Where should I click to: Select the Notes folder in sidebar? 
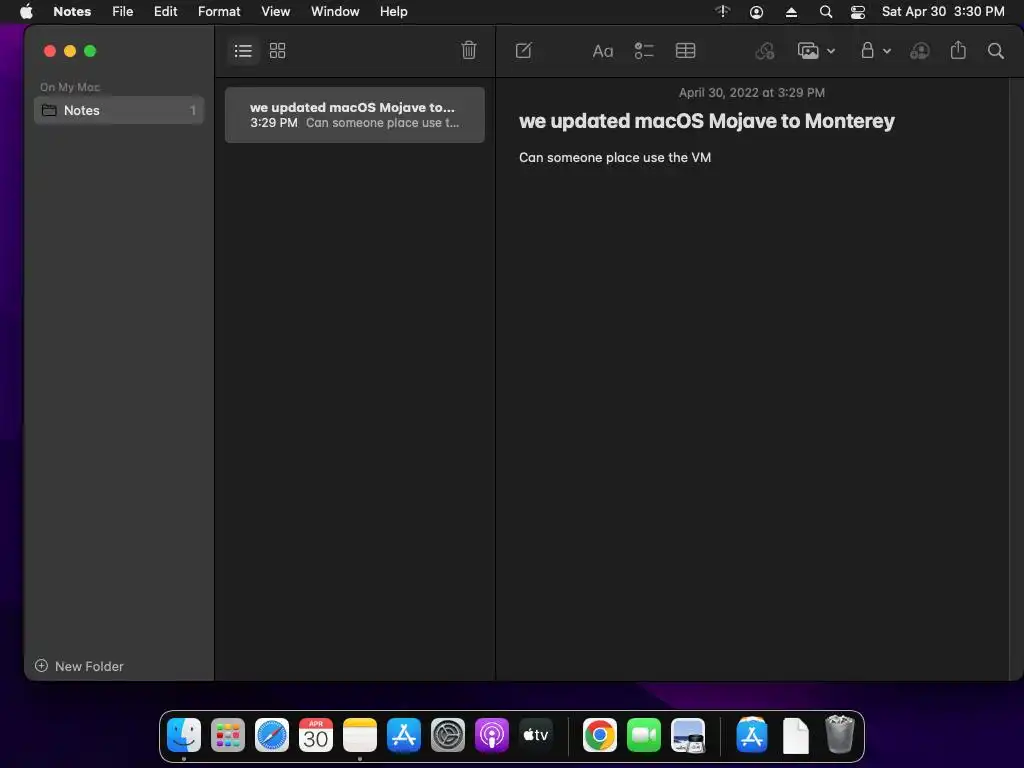(119, 110)
